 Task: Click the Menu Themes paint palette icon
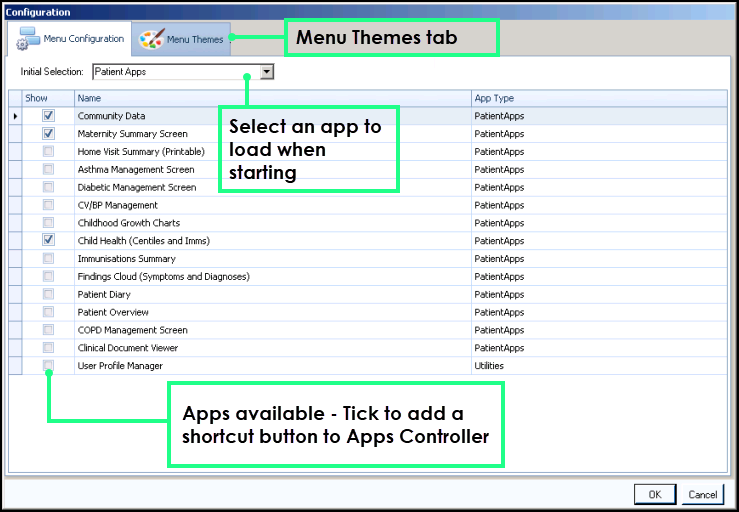151,40
